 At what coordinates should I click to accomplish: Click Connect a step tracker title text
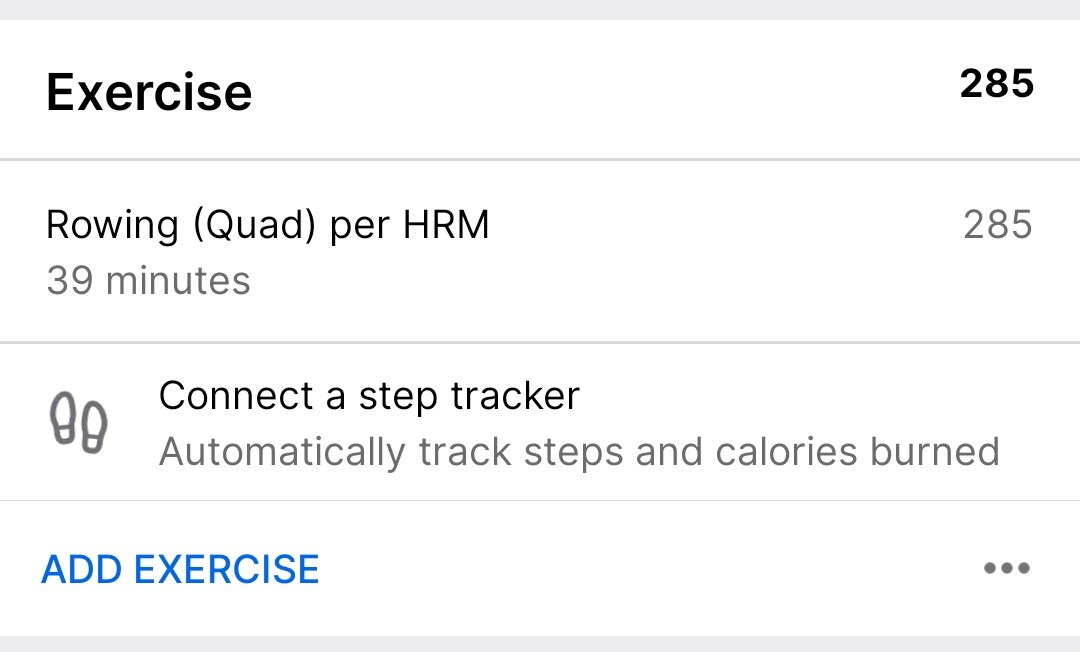[368, 396]
